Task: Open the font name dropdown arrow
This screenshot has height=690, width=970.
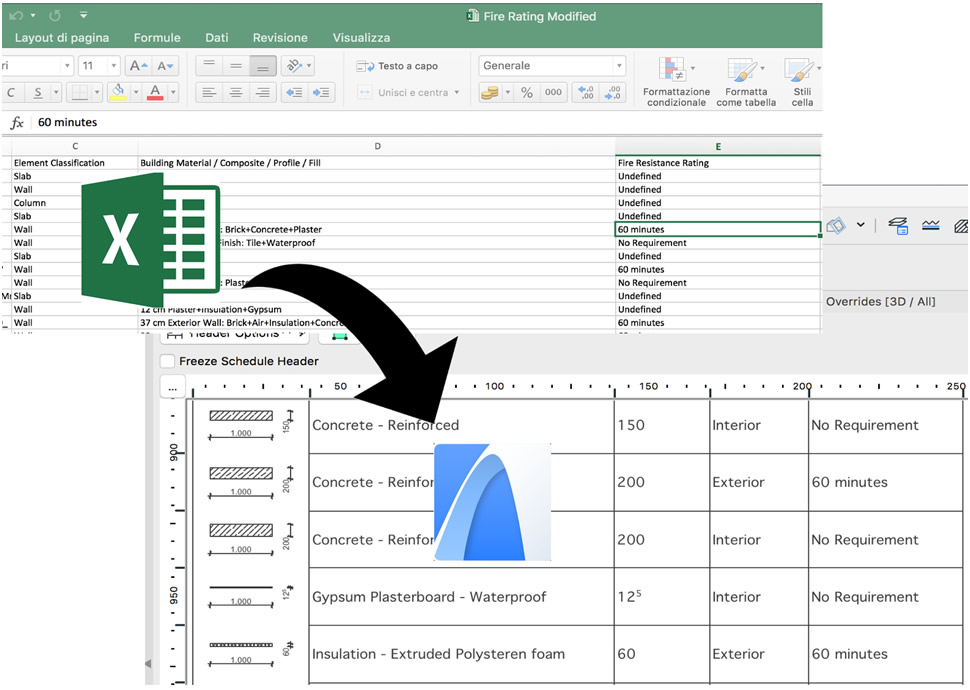Action: tap(67, 66)
